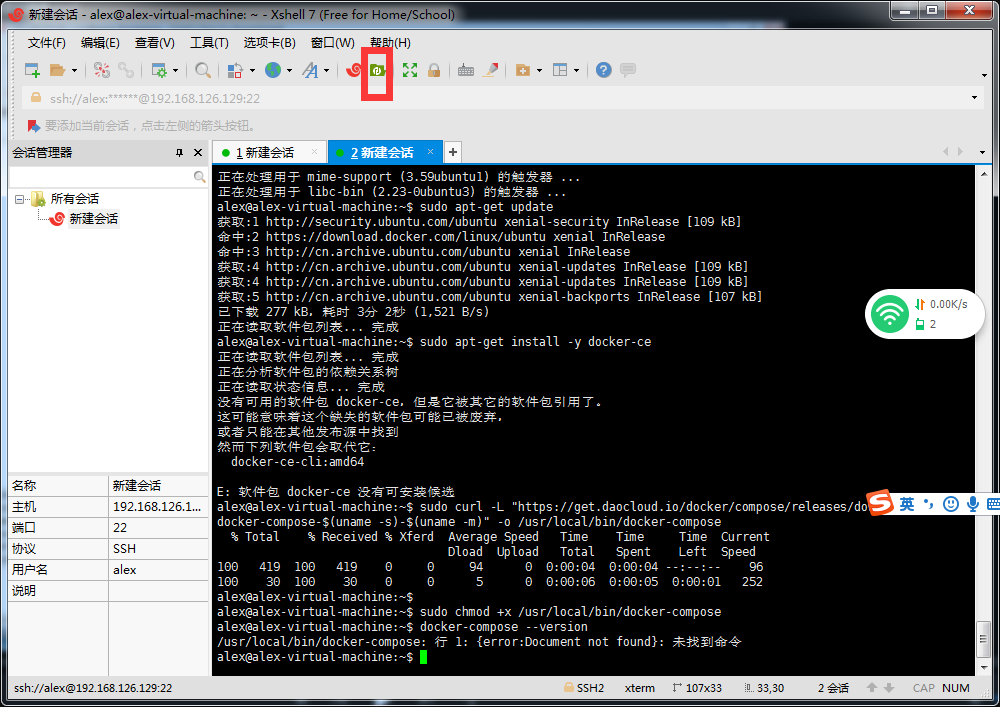The image size is (1000, 707).
Task: Toggle pin on the 会话管理器 panel
Action: tap(179, 152)
